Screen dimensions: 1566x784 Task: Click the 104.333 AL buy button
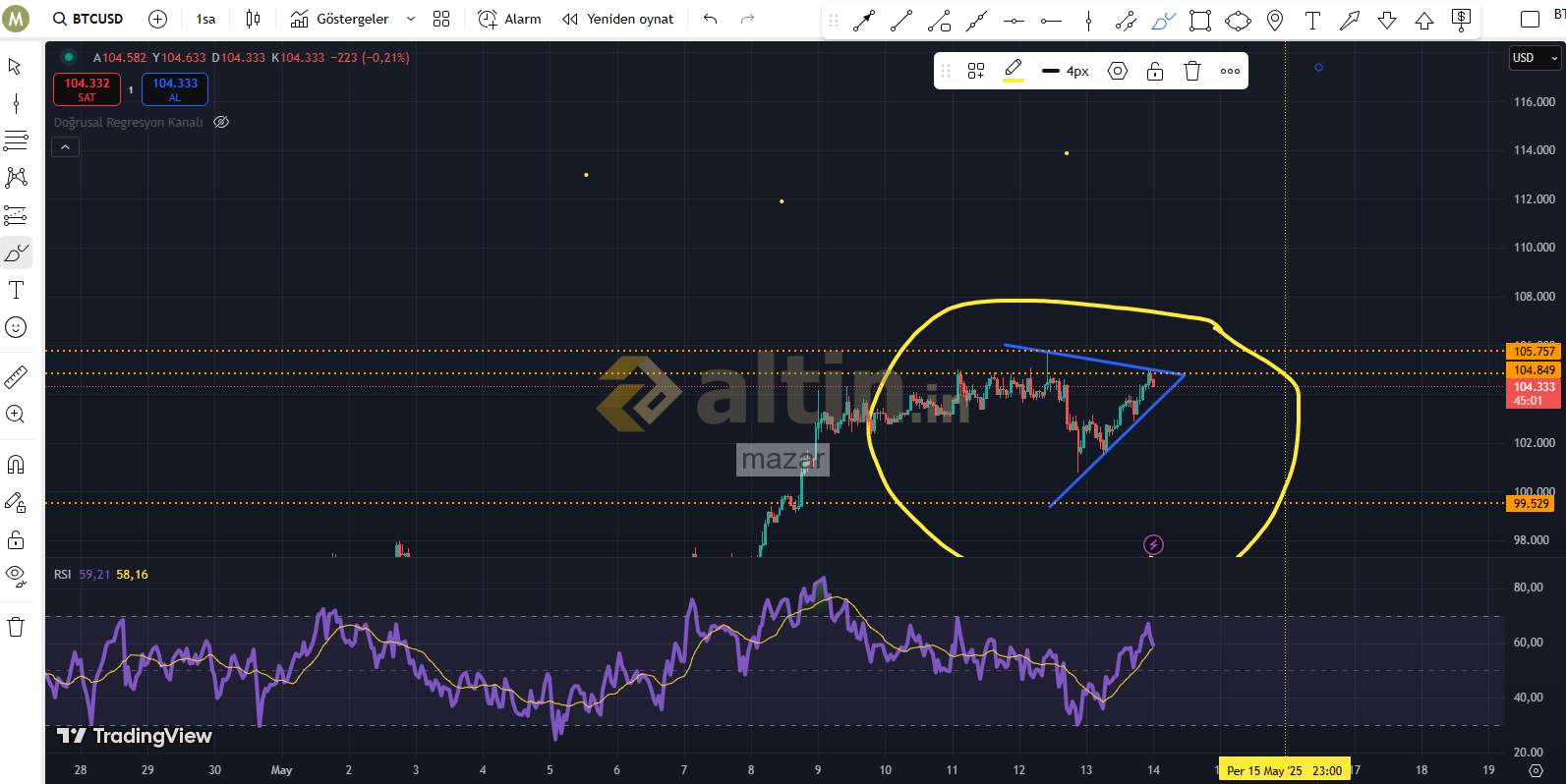(x=175, y=89)
